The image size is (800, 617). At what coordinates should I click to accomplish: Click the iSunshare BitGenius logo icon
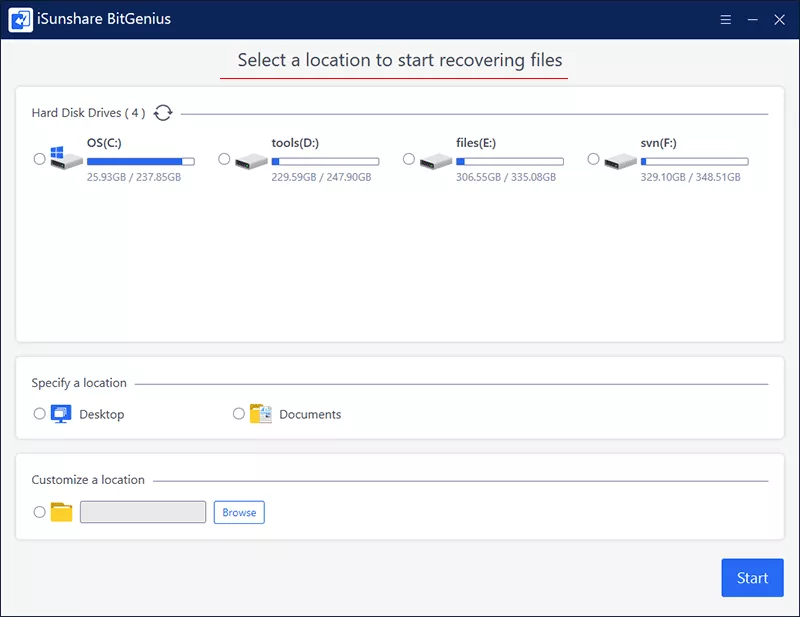tap(20, 19)
